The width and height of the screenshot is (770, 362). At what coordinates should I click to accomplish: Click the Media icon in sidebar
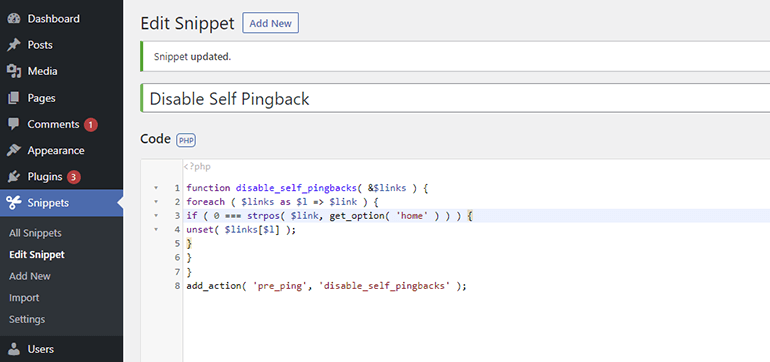point(14,72)
